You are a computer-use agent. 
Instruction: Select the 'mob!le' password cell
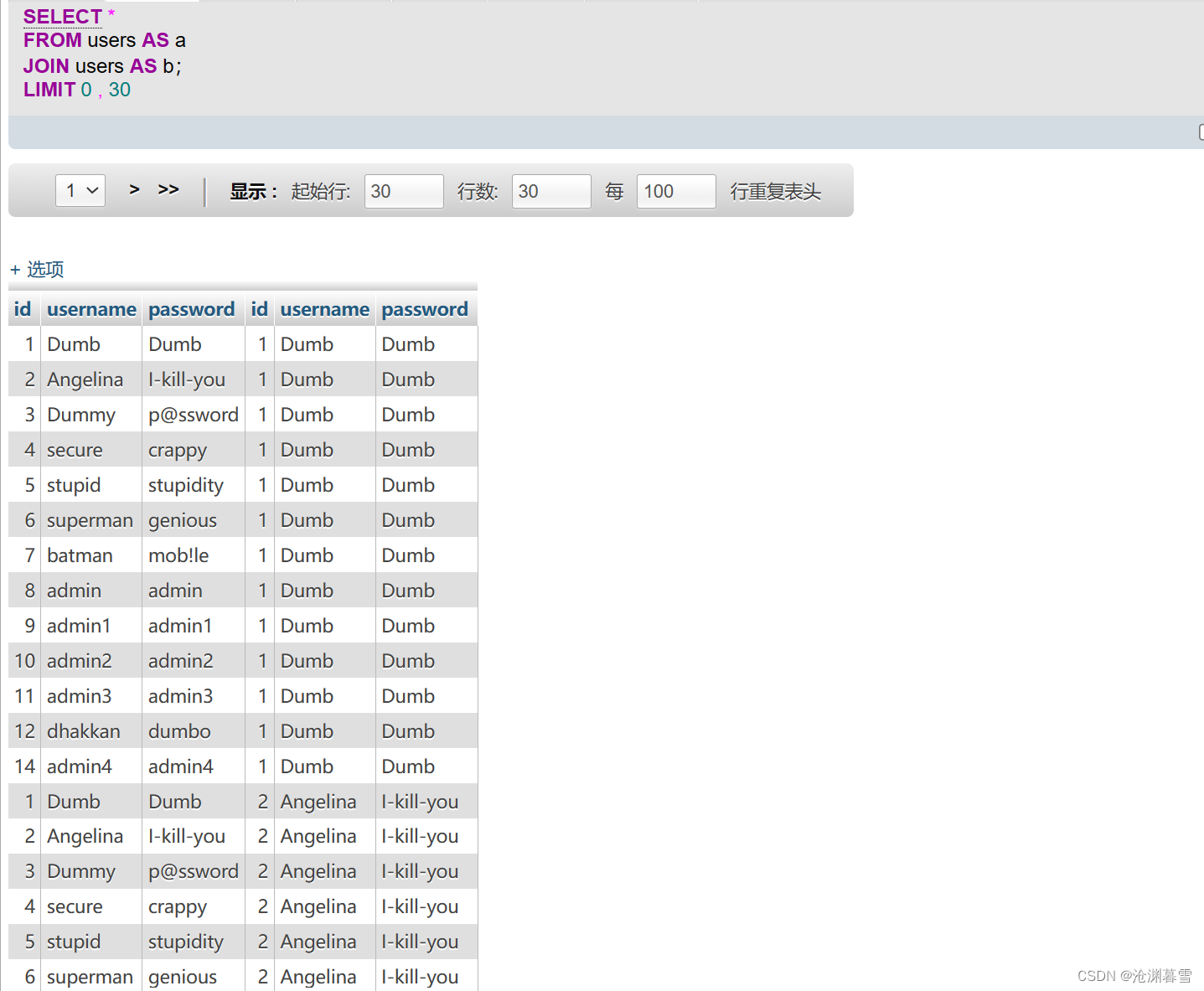[194, 555]
